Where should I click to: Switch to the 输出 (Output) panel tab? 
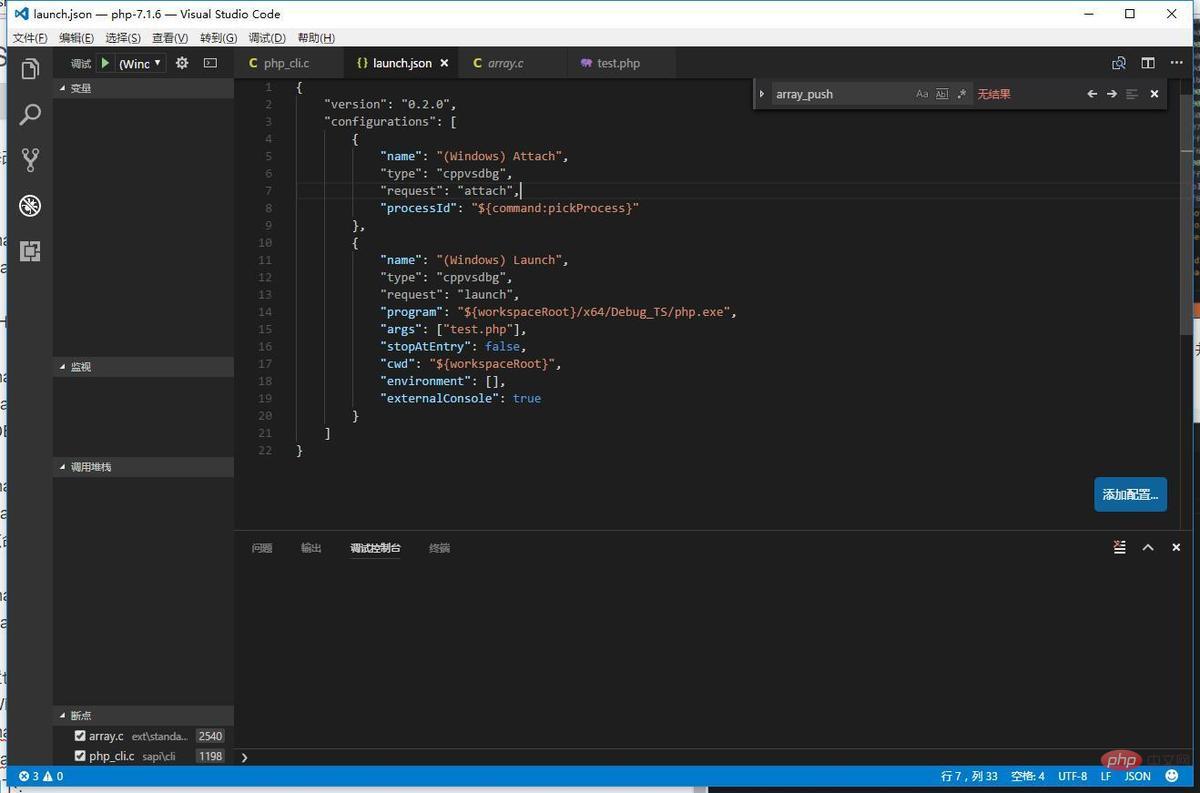tap(311, 548)
